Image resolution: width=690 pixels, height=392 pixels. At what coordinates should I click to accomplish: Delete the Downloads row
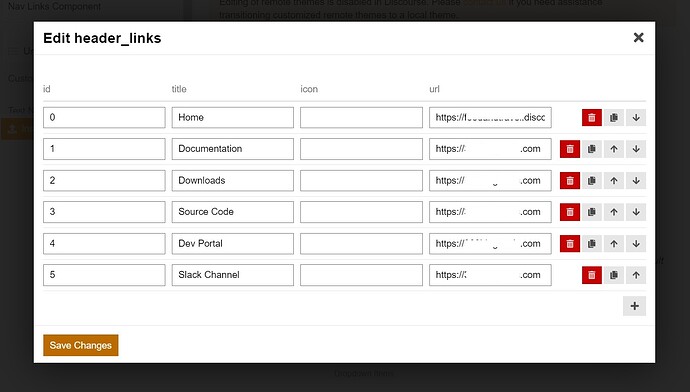(x=569, y=180)
